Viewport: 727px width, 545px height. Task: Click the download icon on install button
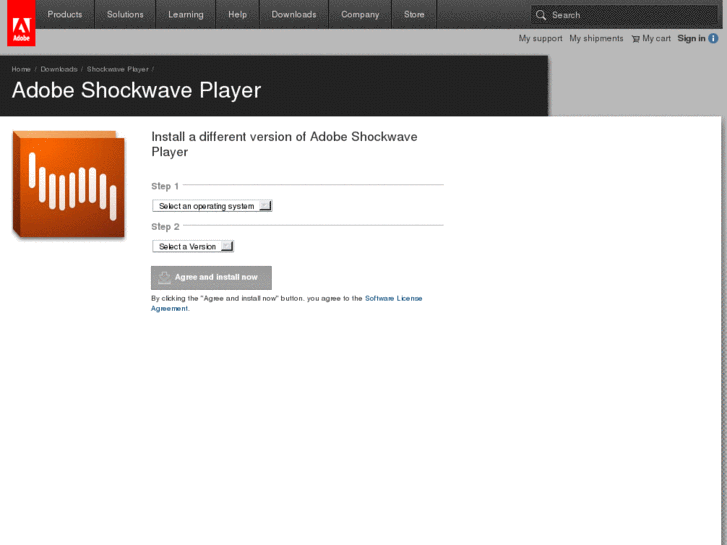click(164, 277)
